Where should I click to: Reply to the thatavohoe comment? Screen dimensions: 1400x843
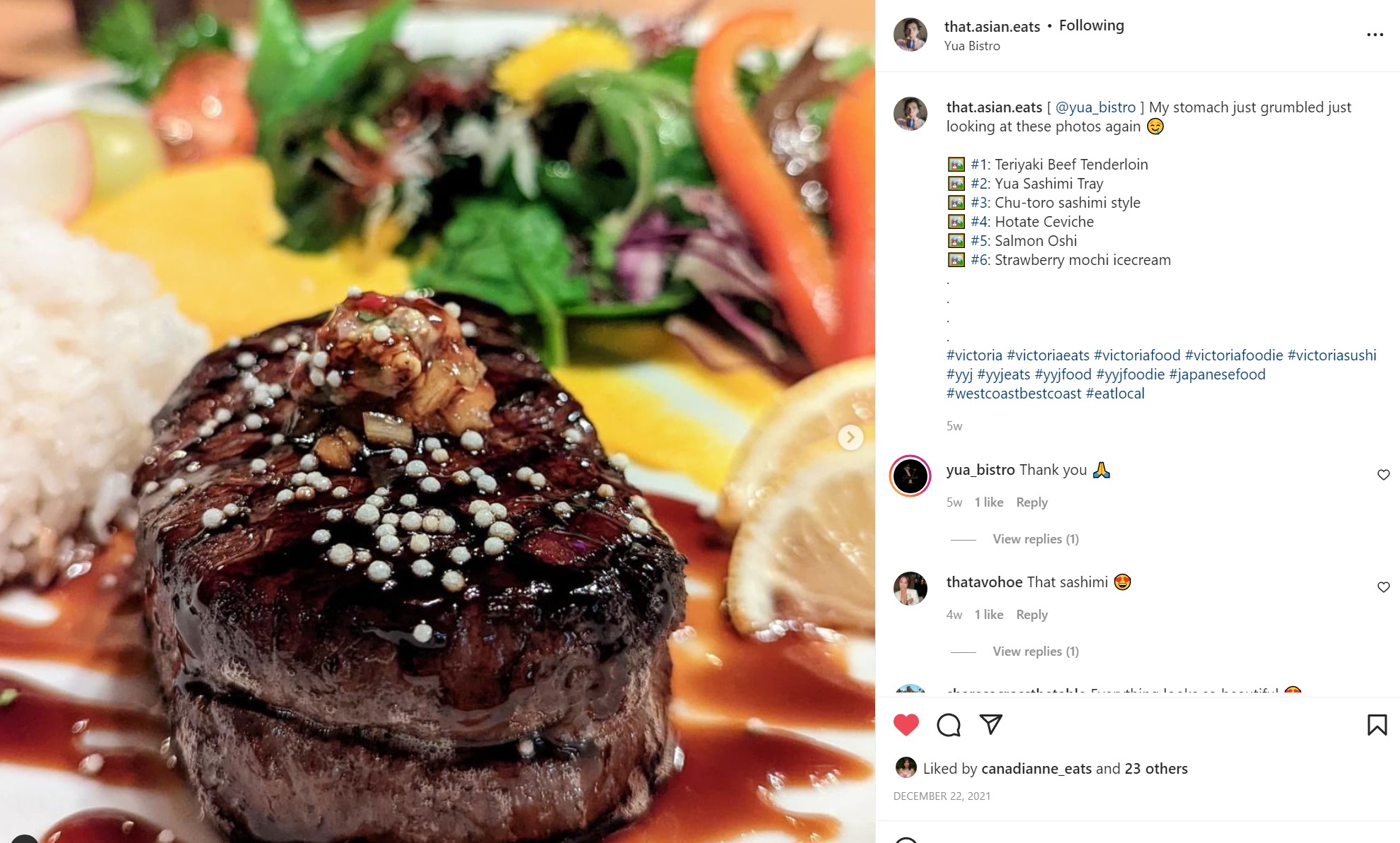click(x=1031, y=615)
